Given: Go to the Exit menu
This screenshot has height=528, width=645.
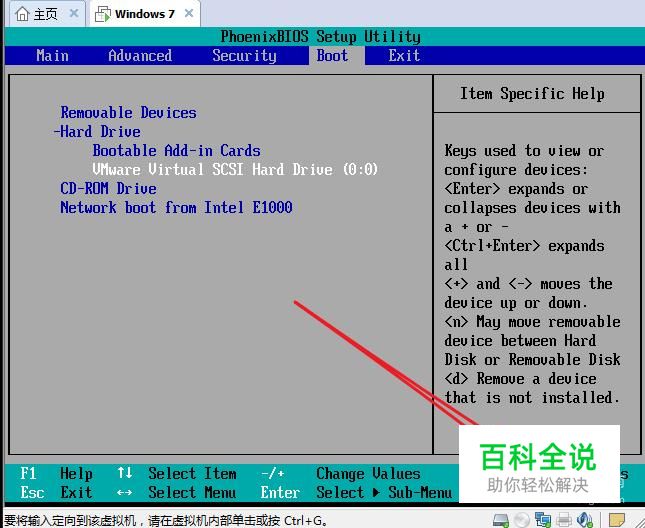Looking at the screenshot, I should pos(404,56).
